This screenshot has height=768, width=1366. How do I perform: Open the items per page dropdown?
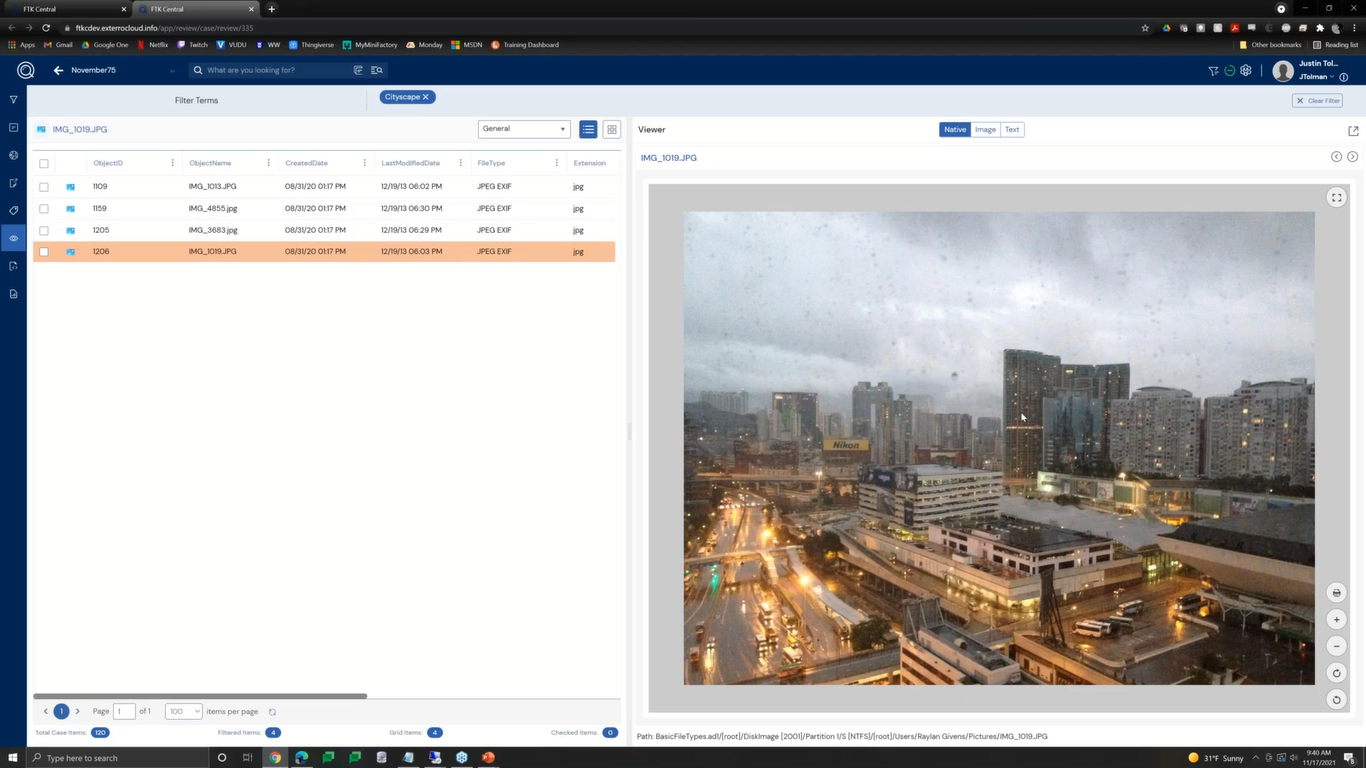tap(183, 711)
